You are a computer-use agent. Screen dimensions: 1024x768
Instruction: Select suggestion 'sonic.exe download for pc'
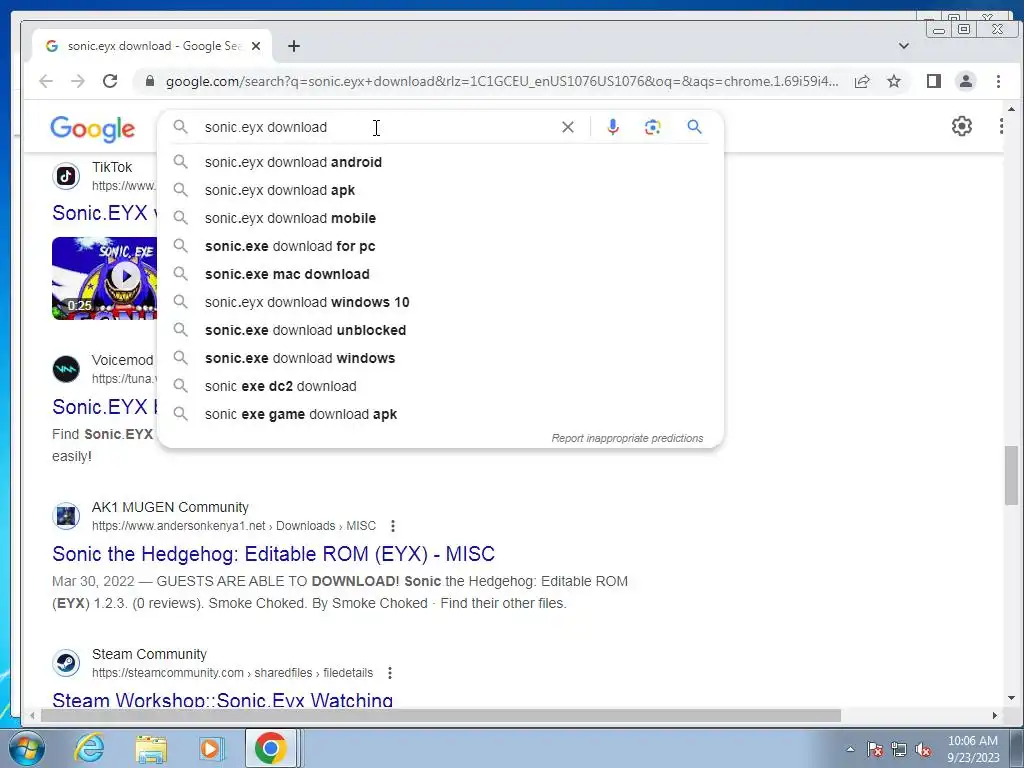coord(440,246)
